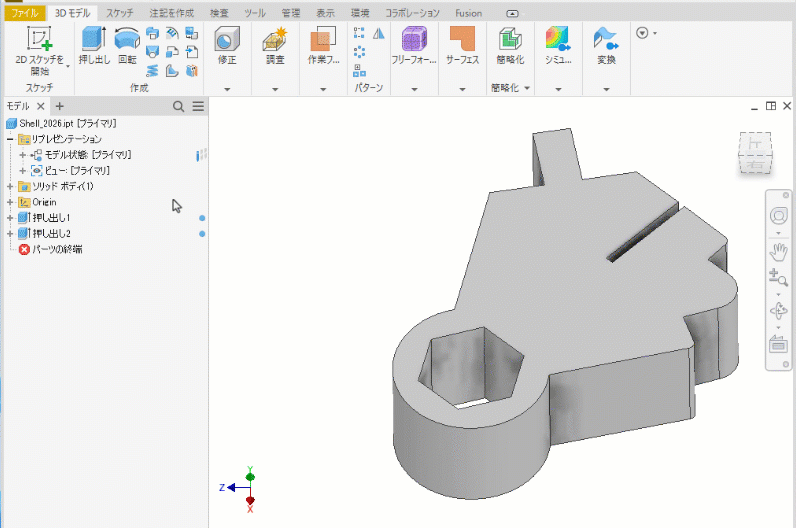Expand the サーフェス panel dropdown arrow
The height and width of the screenshot is (528, 796).
462,89
